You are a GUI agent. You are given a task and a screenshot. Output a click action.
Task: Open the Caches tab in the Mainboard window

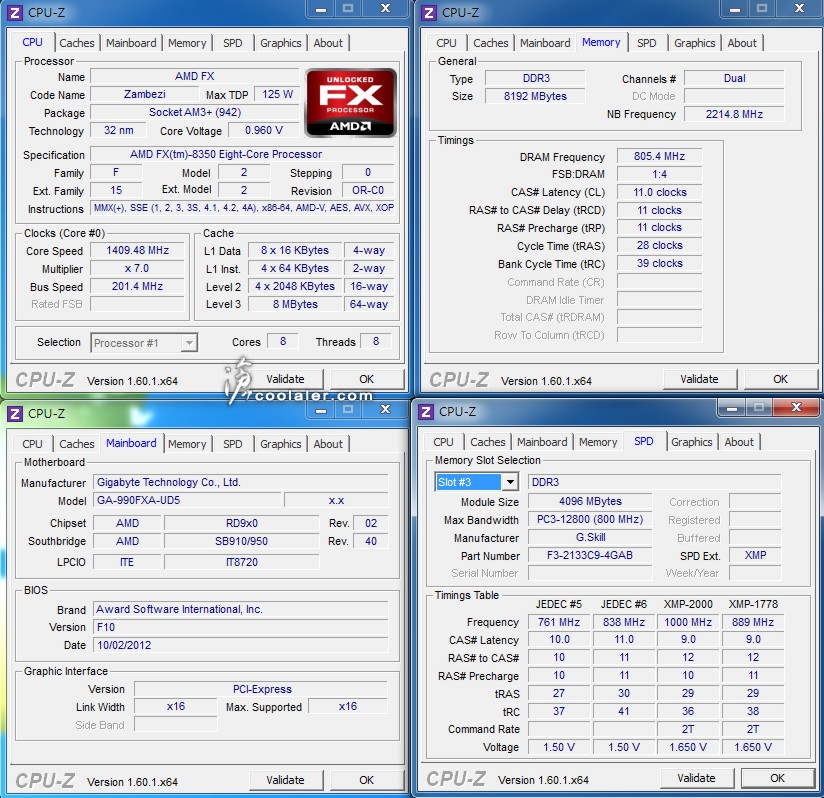point(77,444)
